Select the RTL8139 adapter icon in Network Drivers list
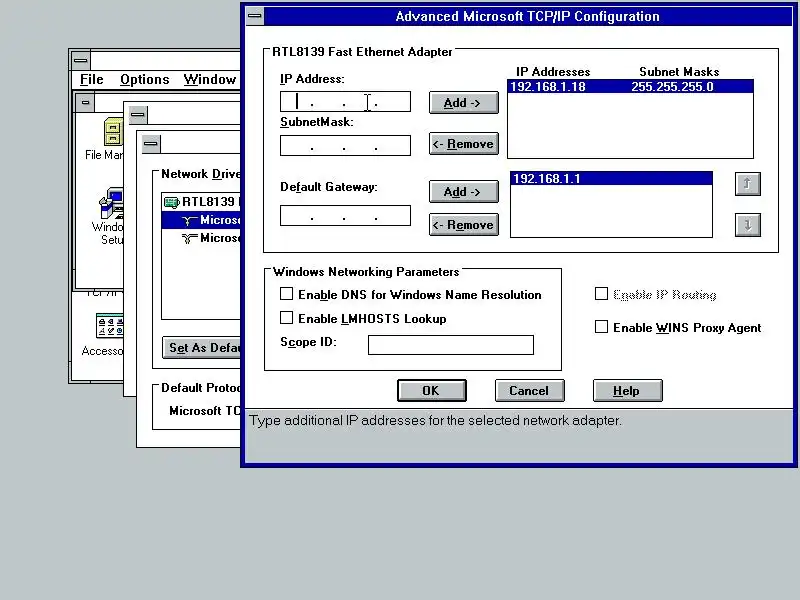 point(172,202)
